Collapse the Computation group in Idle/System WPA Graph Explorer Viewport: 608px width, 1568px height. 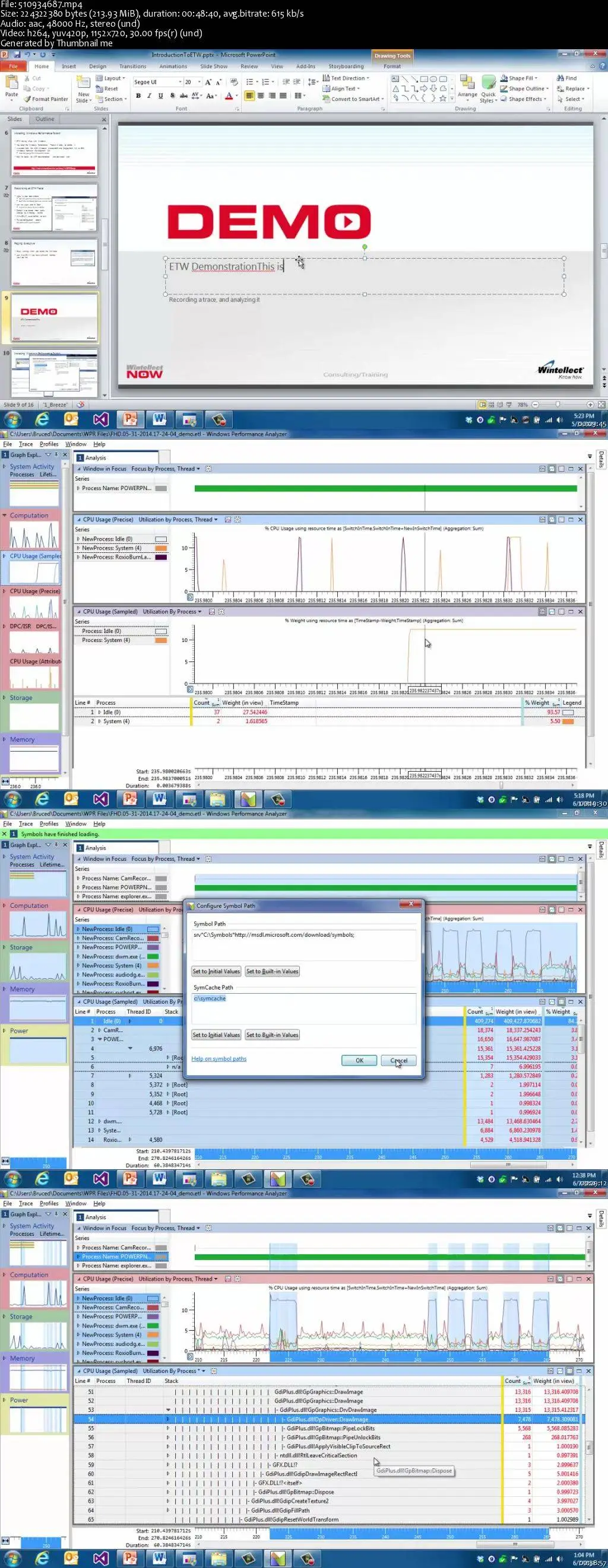pos(5,515)
